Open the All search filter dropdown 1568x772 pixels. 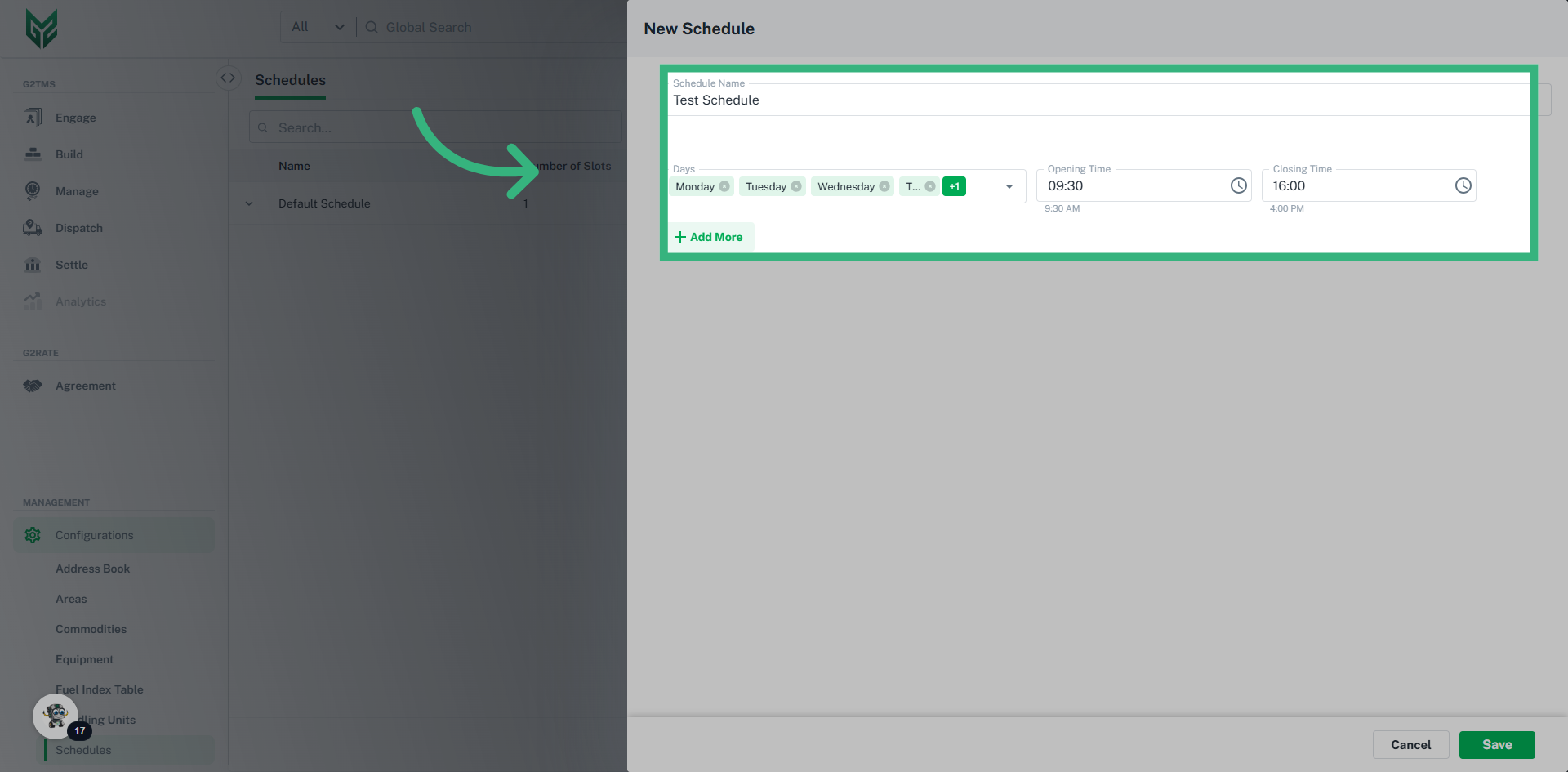point(318,27)
